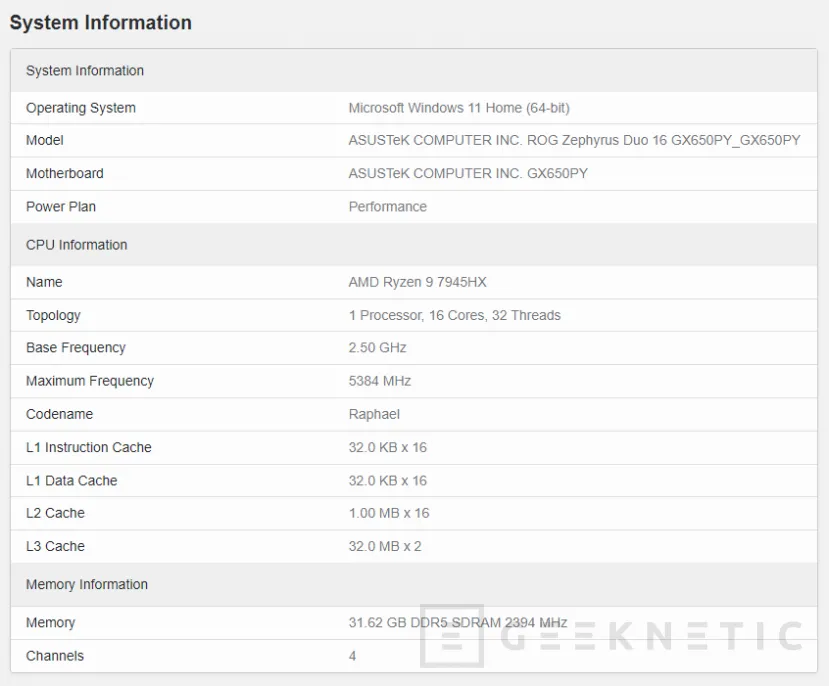This screenshot has width=829, height=686.
Task: Click the 'Base Frequency' label
Action: [x=76, y=348]
